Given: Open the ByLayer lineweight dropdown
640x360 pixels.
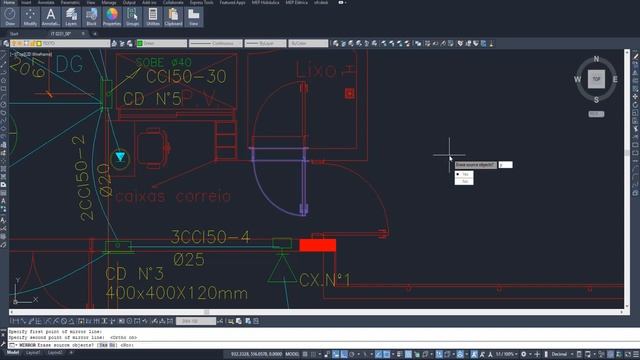Looking at the screenshot, I should pyautogui.click(x=265, y=43).
